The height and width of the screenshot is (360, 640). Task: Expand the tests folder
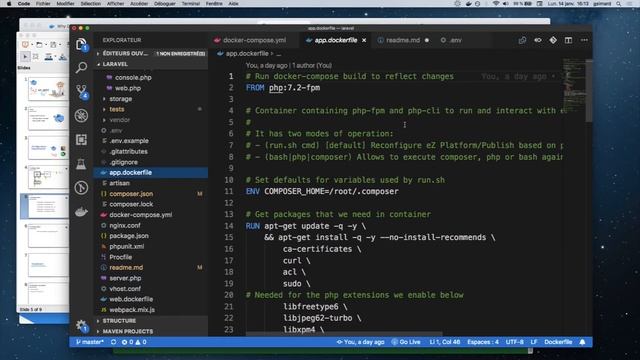click(x=116, y=109)
